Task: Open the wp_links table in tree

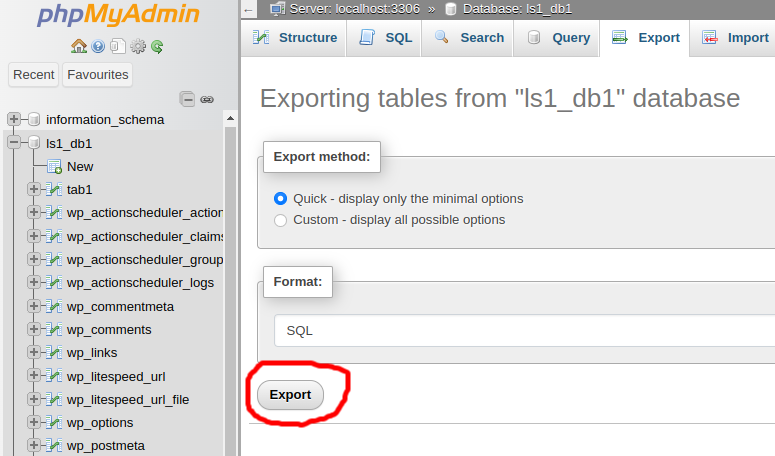Action: (92, 353)
